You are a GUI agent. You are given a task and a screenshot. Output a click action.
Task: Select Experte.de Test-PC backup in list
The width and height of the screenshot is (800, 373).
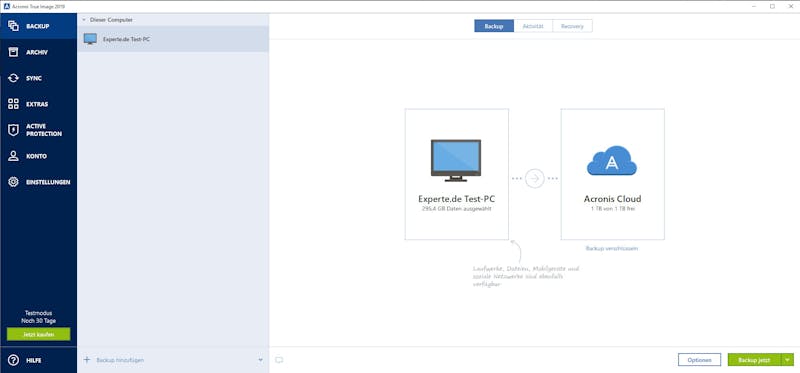click(173, 39)
